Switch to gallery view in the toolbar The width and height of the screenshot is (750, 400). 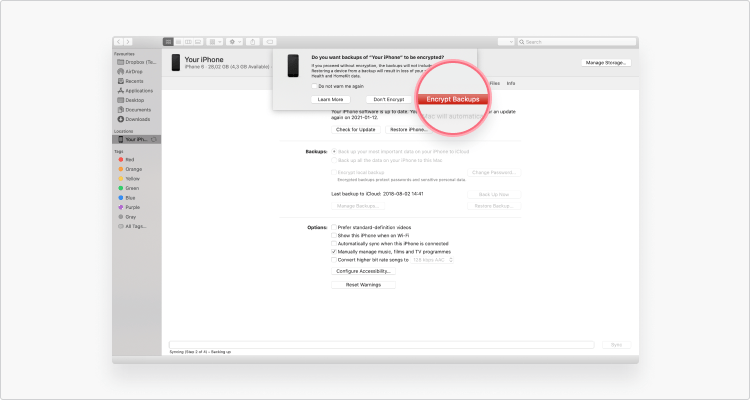[198, 42]
